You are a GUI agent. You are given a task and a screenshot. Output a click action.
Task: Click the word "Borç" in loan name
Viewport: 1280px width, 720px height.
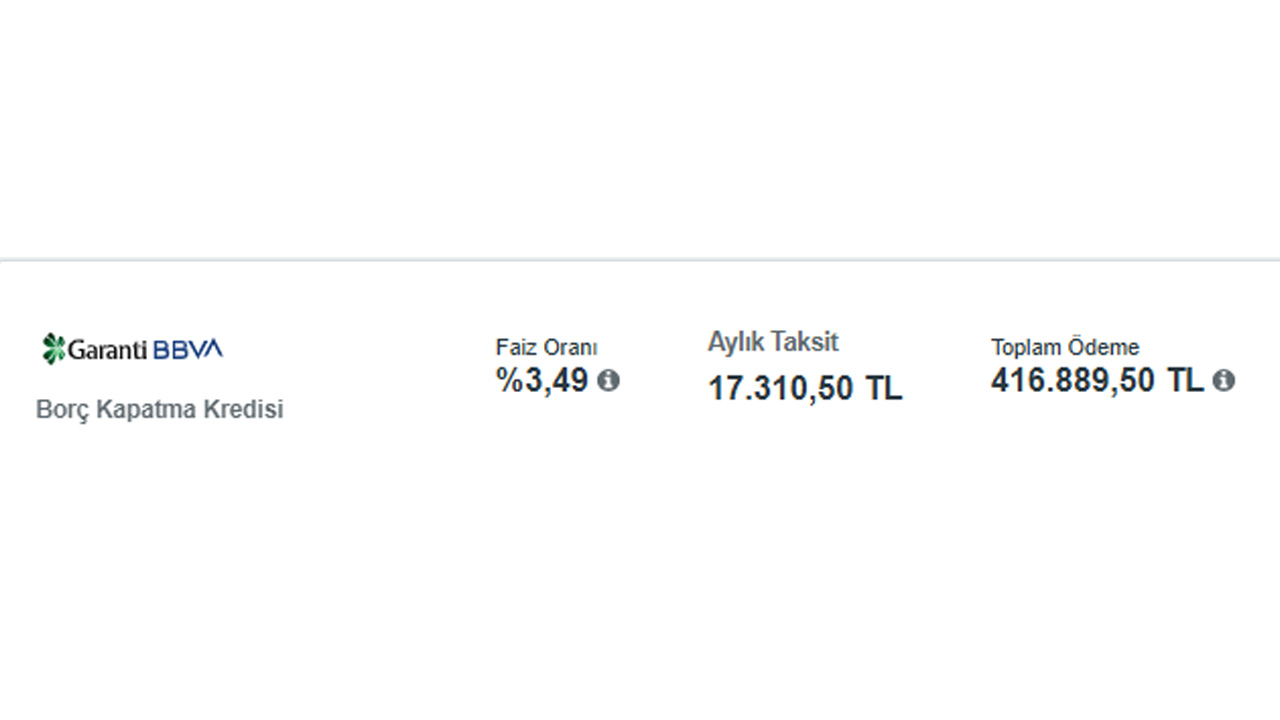point(62,410)
